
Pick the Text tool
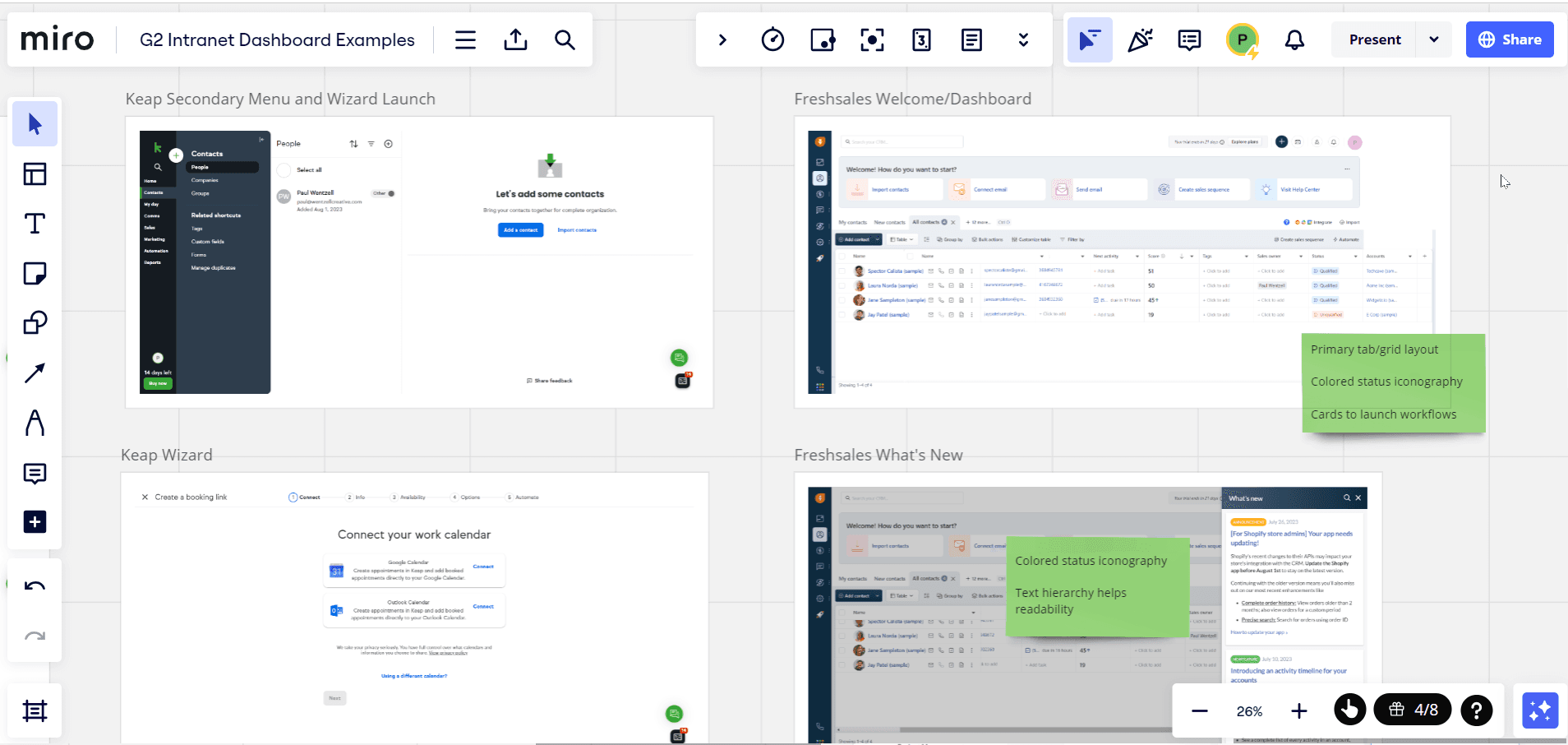(x=35, y=224)
